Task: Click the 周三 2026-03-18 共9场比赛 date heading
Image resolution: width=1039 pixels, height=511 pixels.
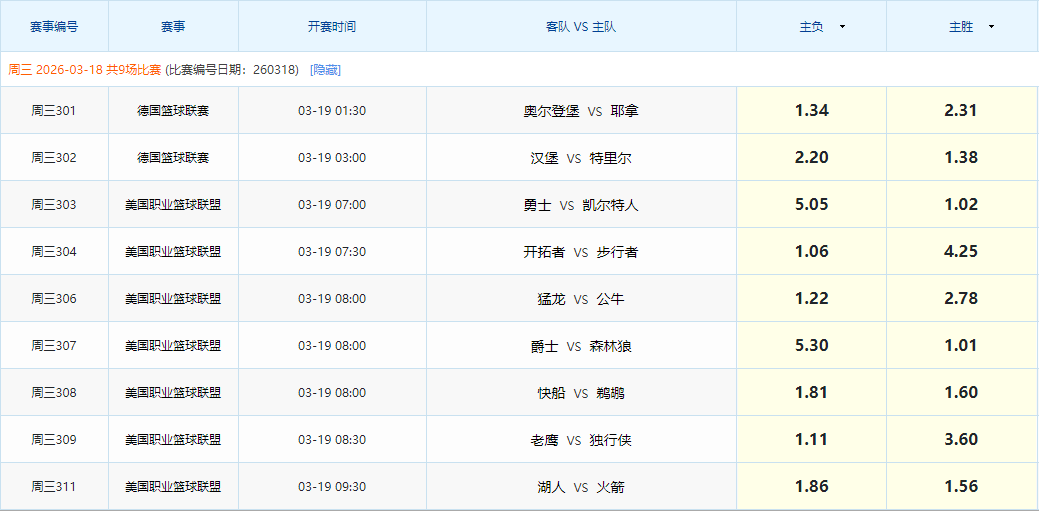Action: click(x=84, y=70)
